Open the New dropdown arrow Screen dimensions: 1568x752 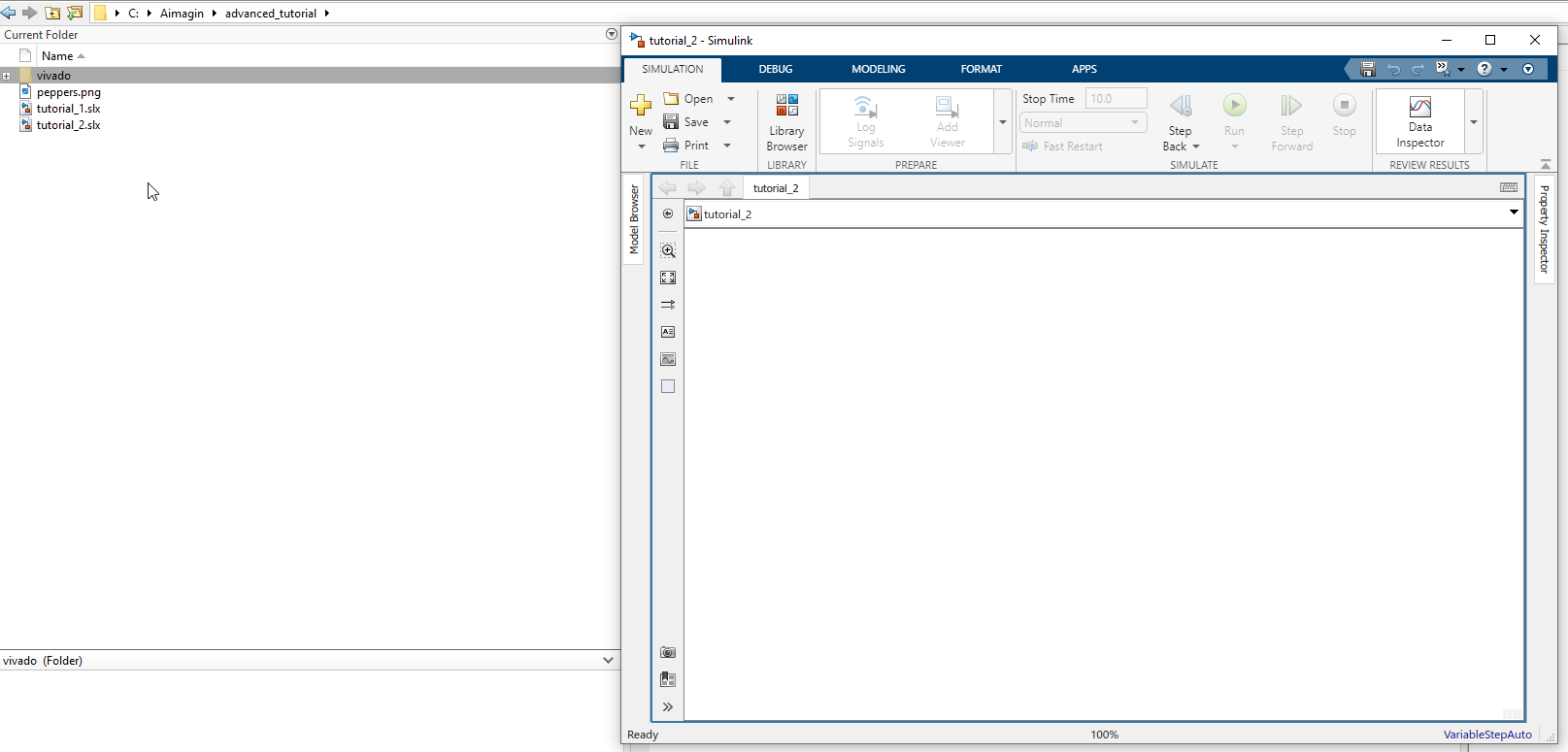click(641, 147)
